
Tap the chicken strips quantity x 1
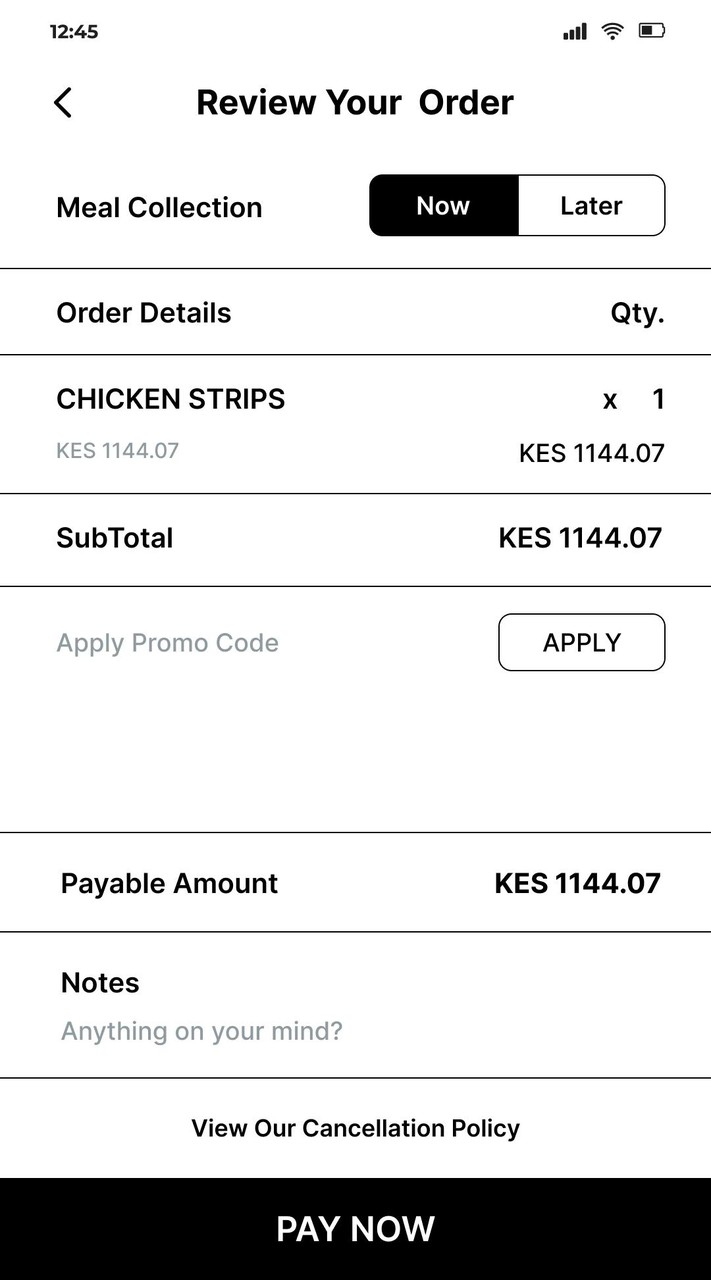tap(634, 400)
